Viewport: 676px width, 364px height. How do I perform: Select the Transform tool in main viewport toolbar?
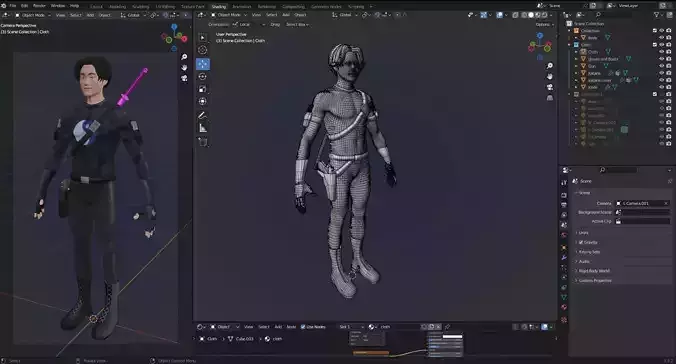(x=203, y=101)
